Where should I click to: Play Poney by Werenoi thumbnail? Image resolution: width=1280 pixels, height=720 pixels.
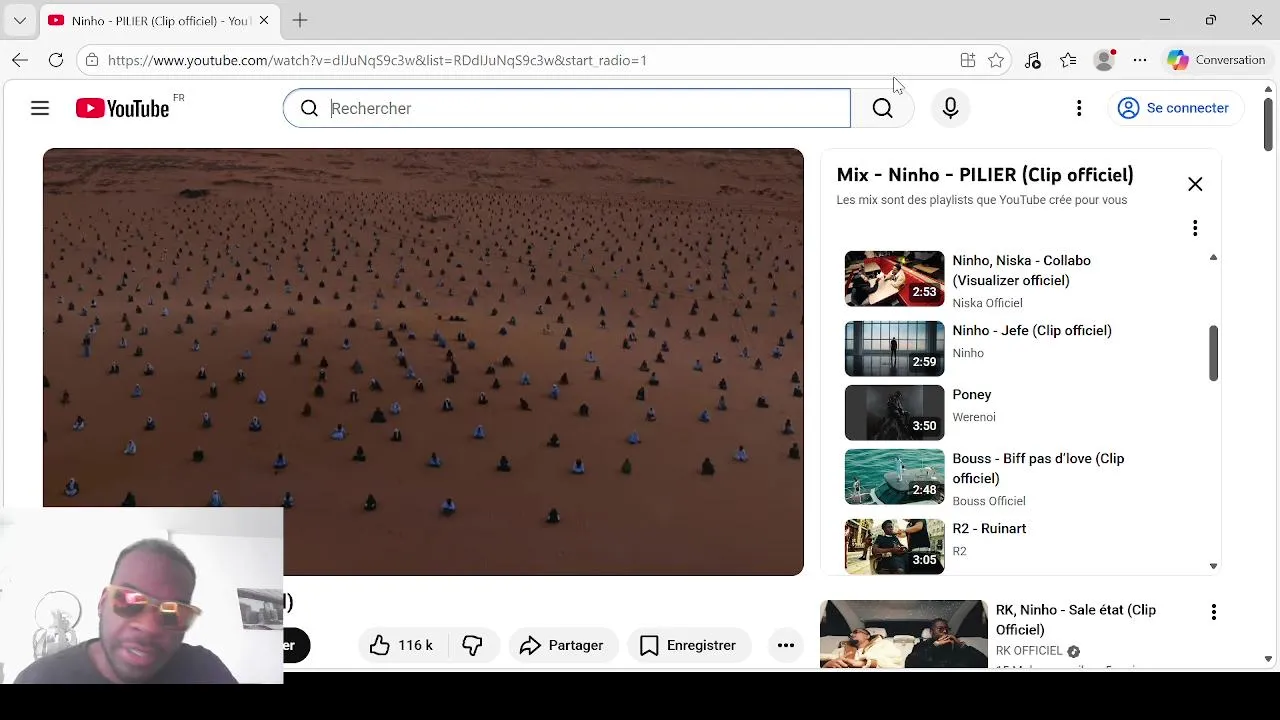894,412
